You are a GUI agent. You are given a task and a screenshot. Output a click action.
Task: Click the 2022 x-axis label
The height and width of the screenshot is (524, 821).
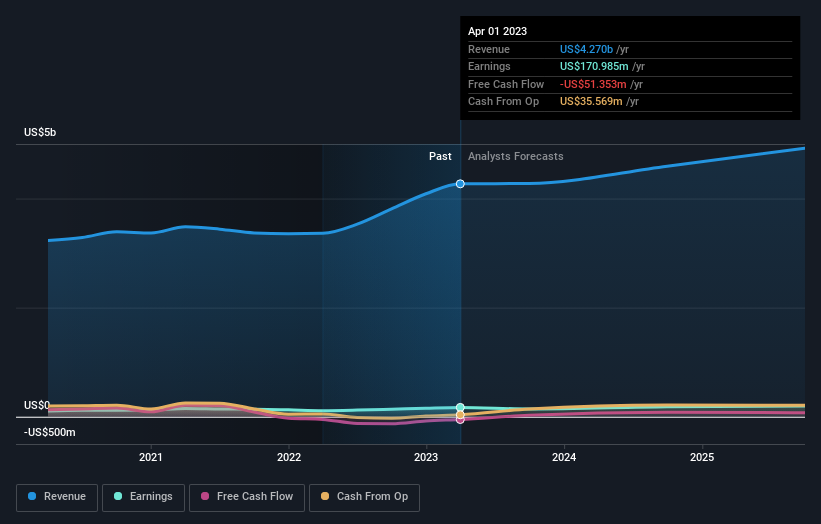coord(289,457)
